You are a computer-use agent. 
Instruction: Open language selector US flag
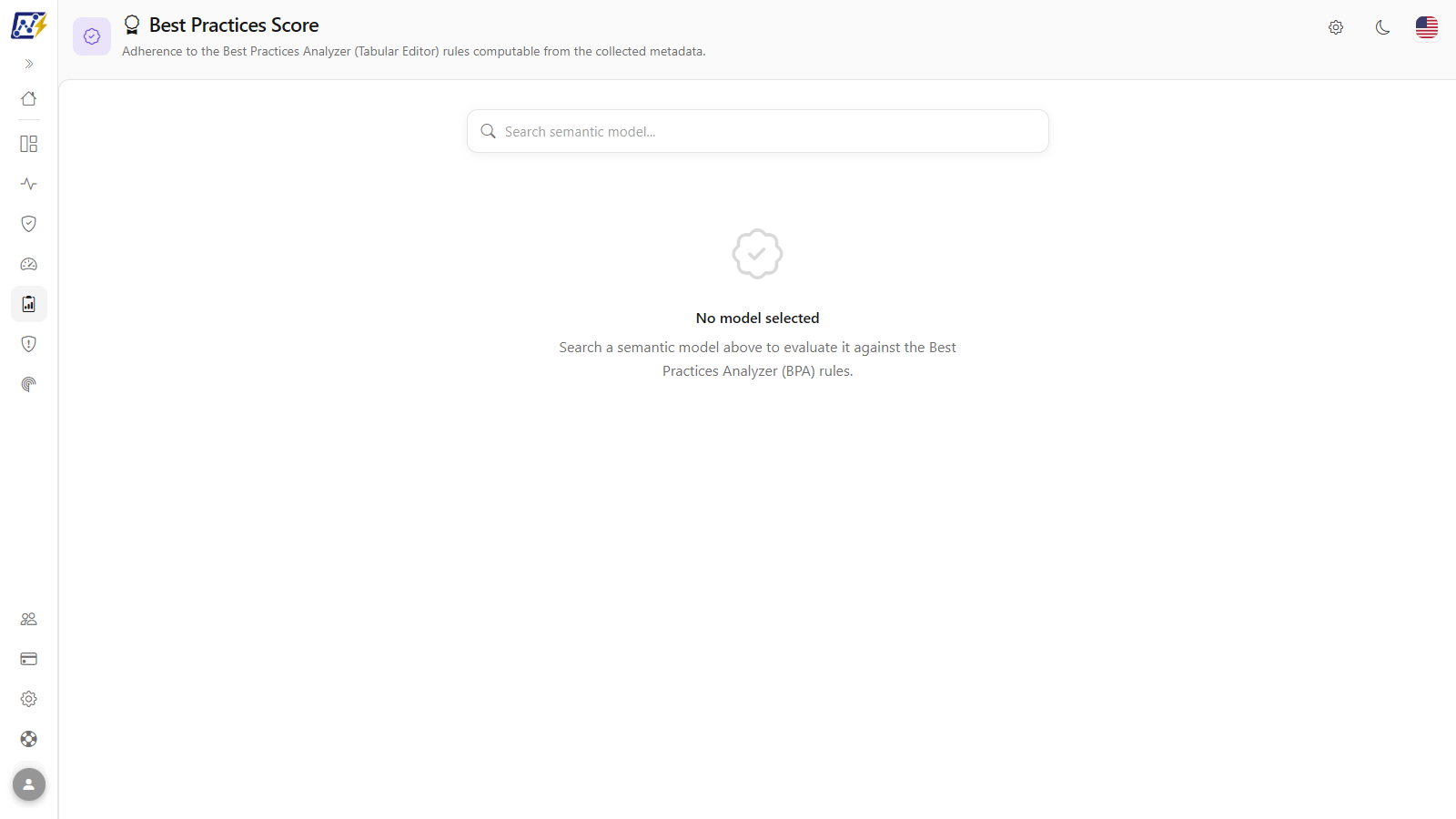click(1427, 27)
